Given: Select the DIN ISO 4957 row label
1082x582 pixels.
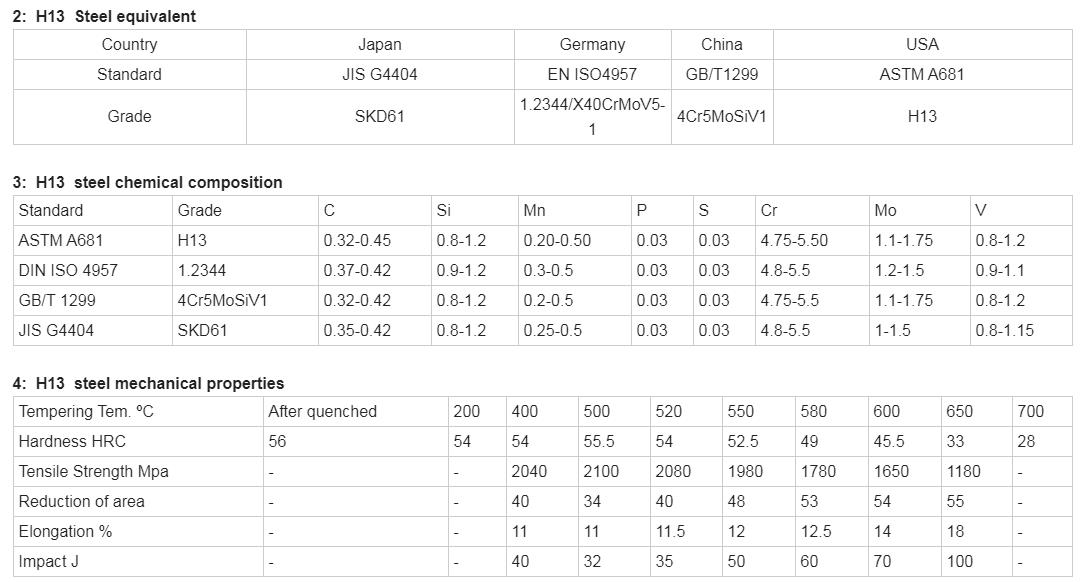Looking at the screenshot, I should tap(68, 271).
